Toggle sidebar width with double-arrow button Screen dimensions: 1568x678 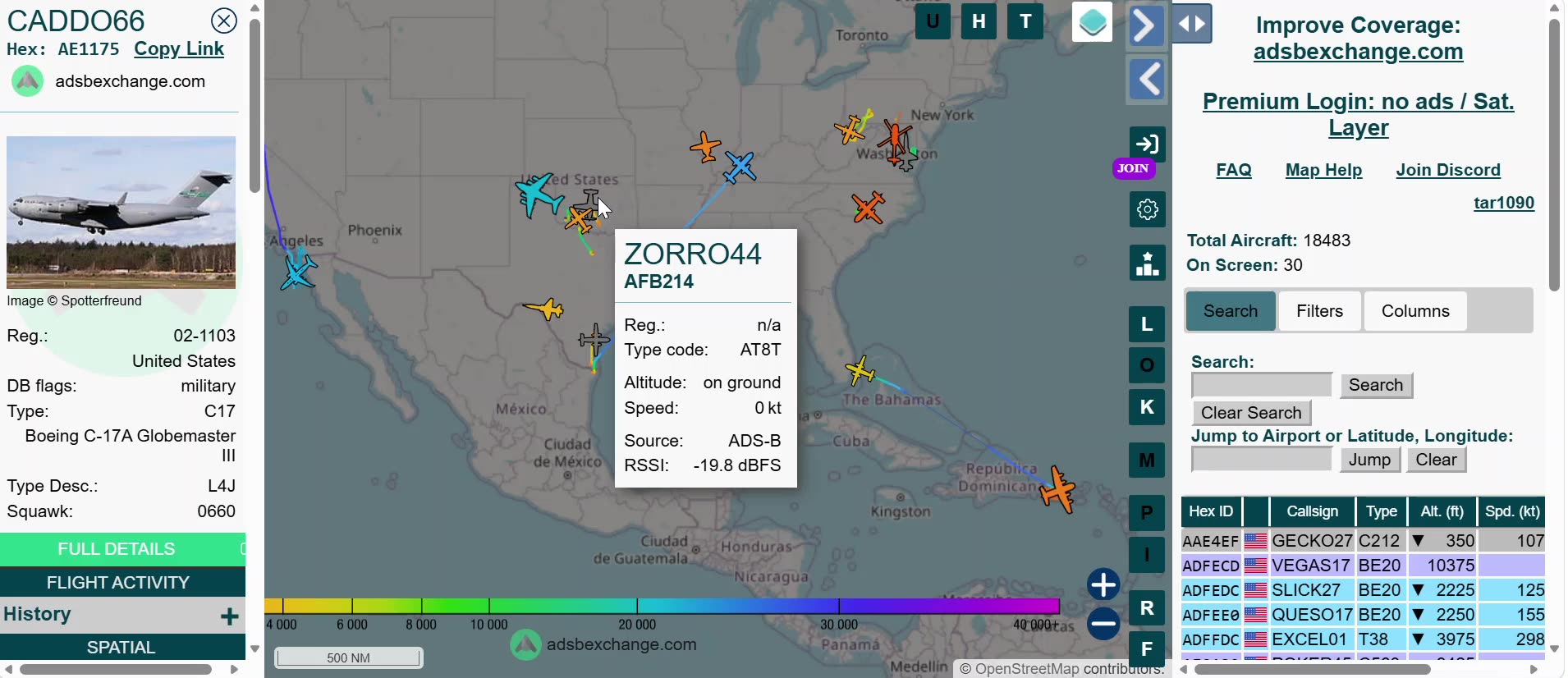click(x=1192, y=24)
